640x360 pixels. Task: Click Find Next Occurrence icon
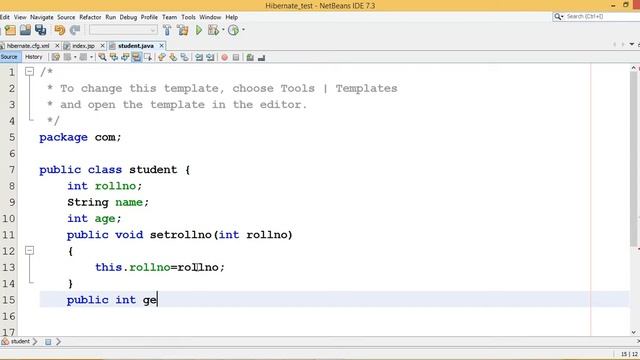click(125, 57)
